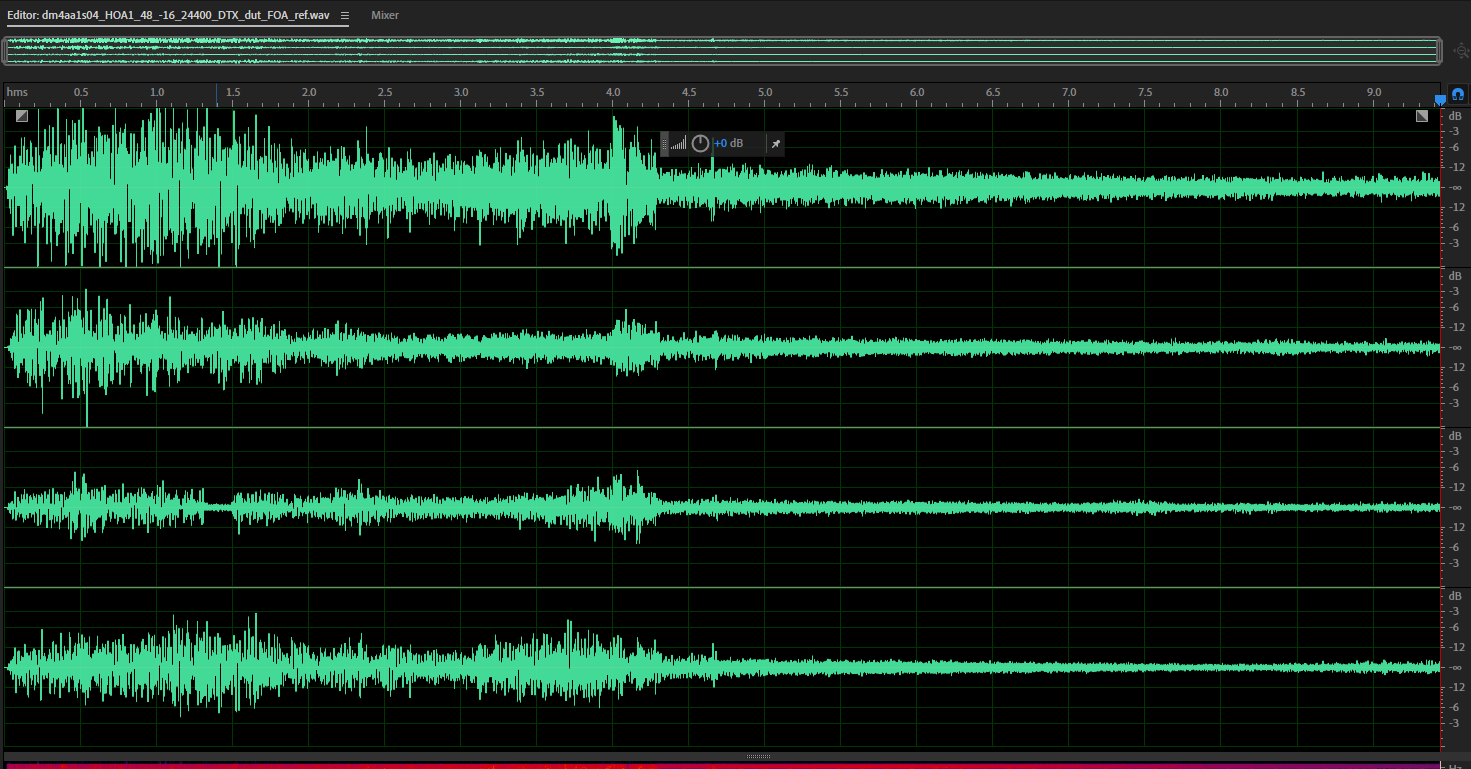The height and width of the screenshot is (769, 1471).
Task: Click the waveform/spectral divider drag handle
Action: click(758, 756)
